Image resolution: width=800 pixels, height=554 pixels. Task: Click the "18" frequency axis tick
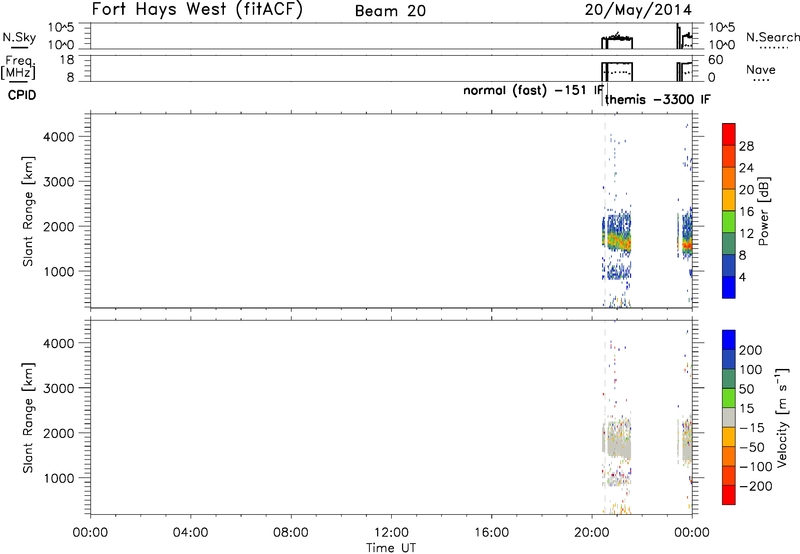(67, 60)
